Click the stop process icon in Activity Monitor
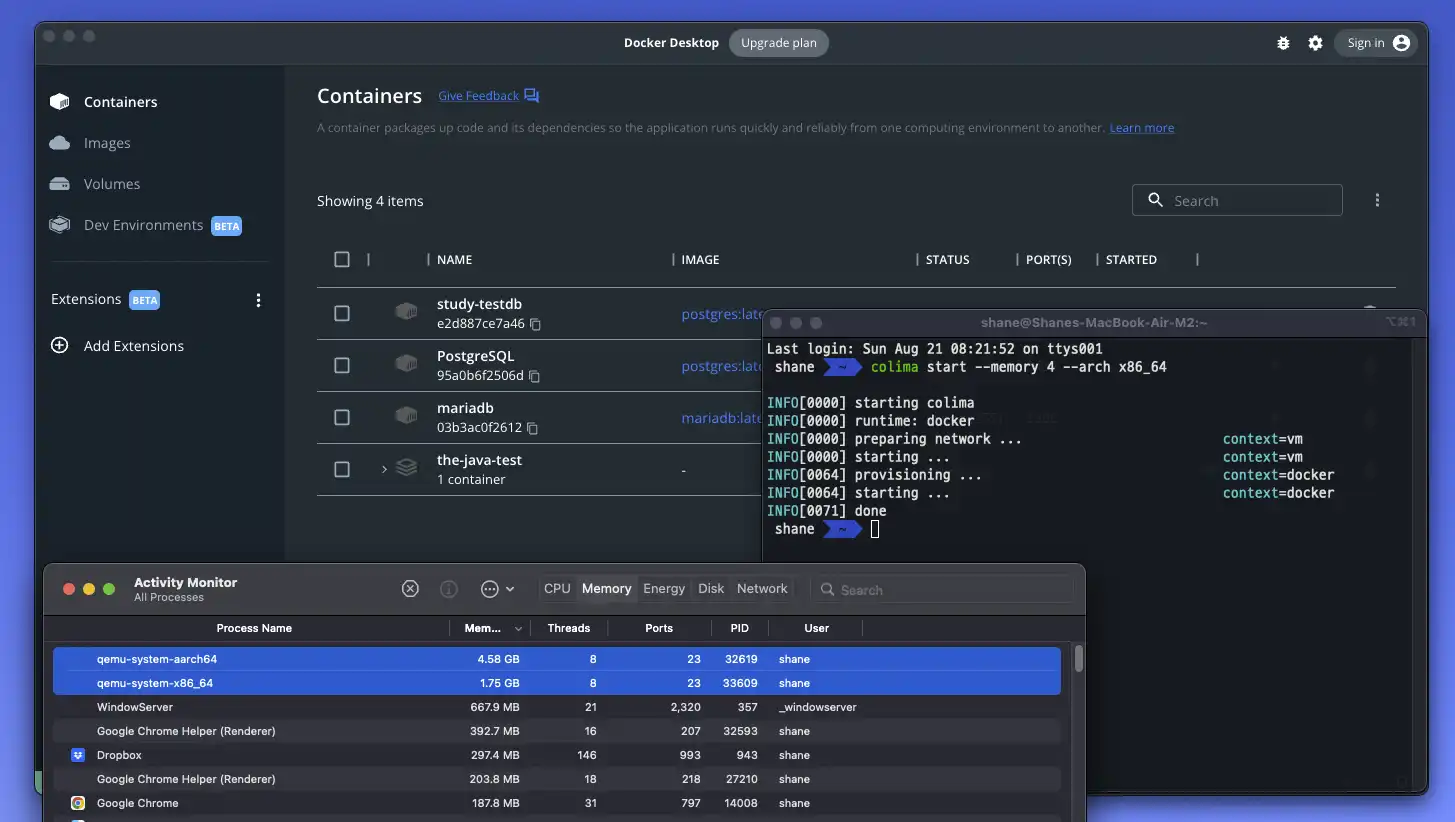The image size is (1455, 822). (x=410, y=589)
